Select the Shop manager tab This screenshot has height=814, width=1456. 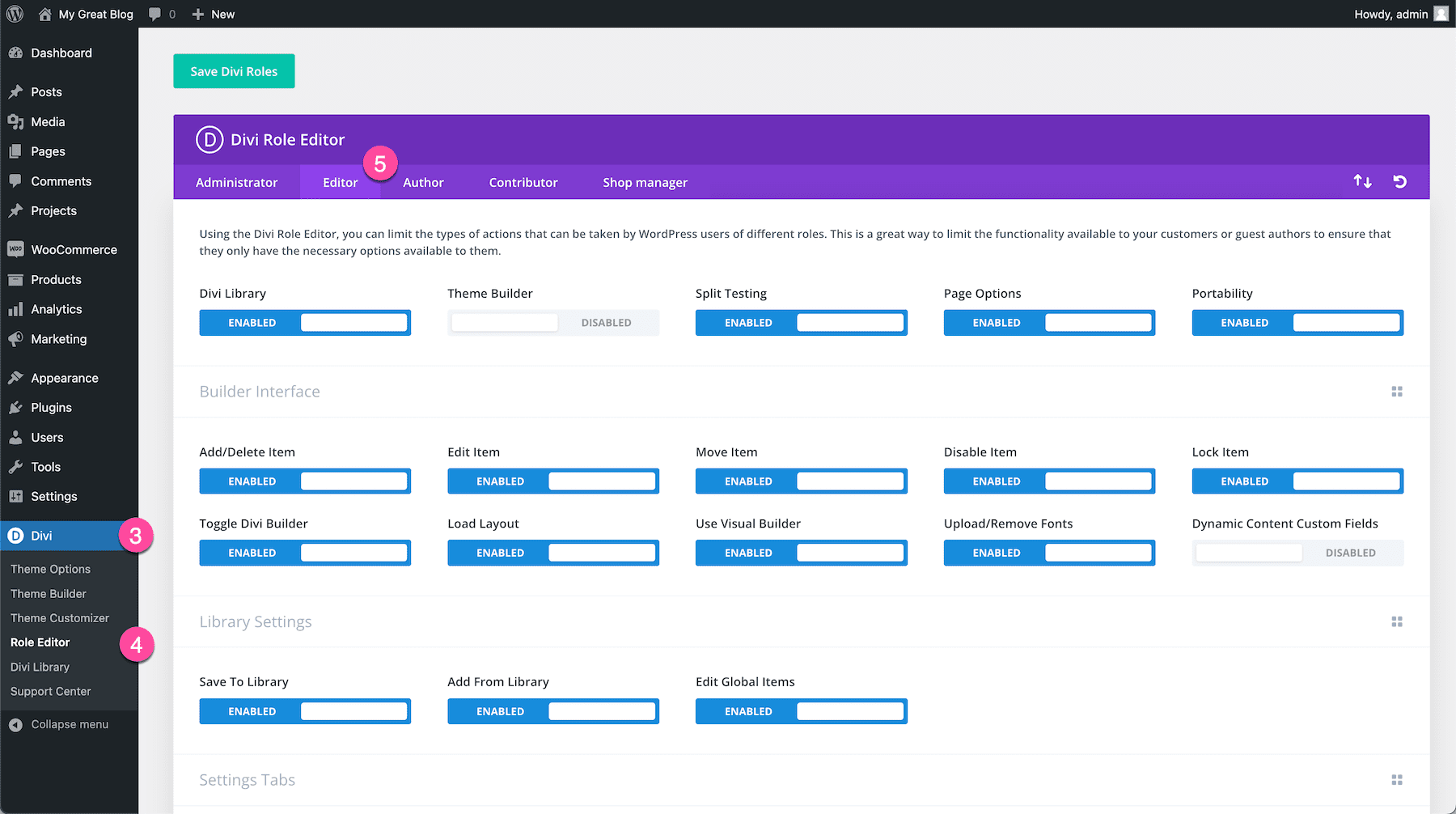[645, 182]
